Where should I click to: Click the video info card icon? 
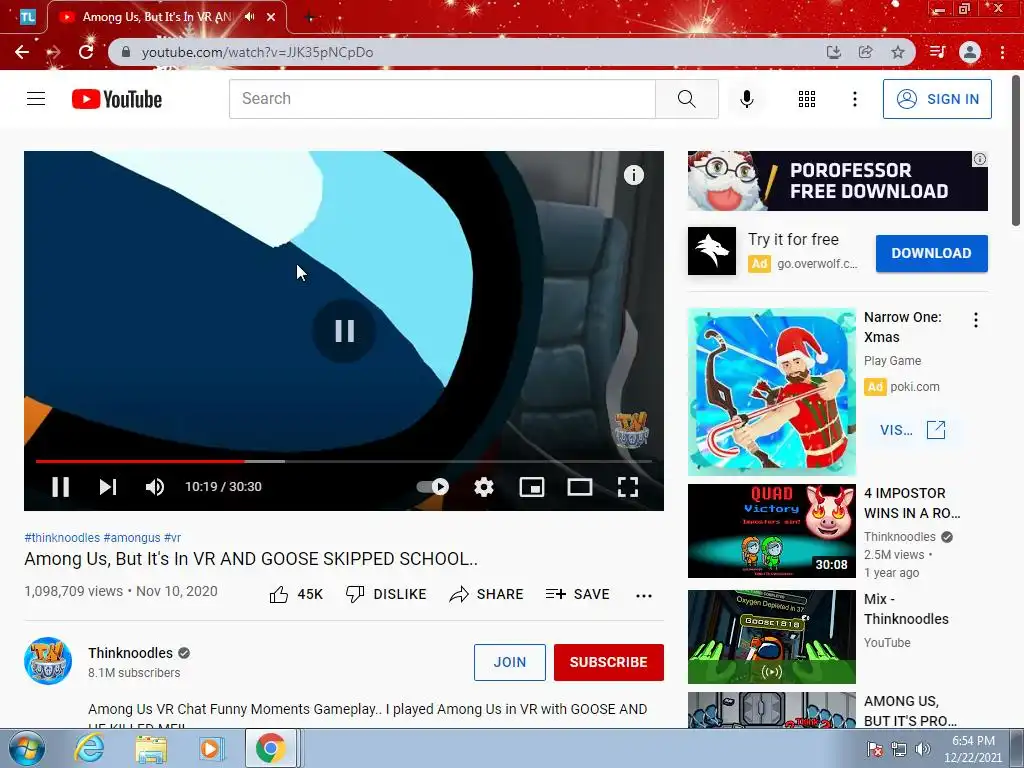(x=633, y=175)
